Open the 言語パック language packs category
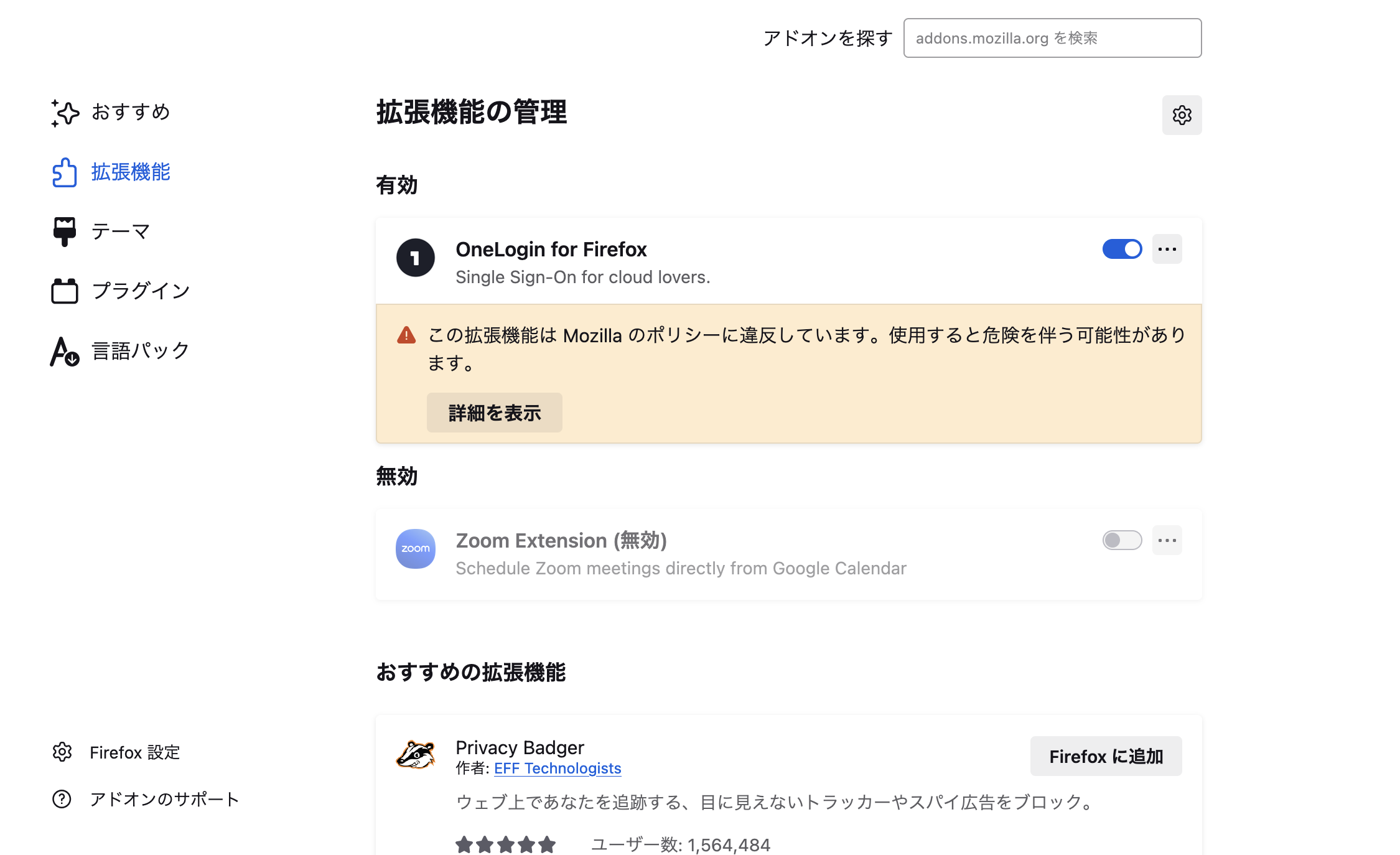 pos(121,351)
